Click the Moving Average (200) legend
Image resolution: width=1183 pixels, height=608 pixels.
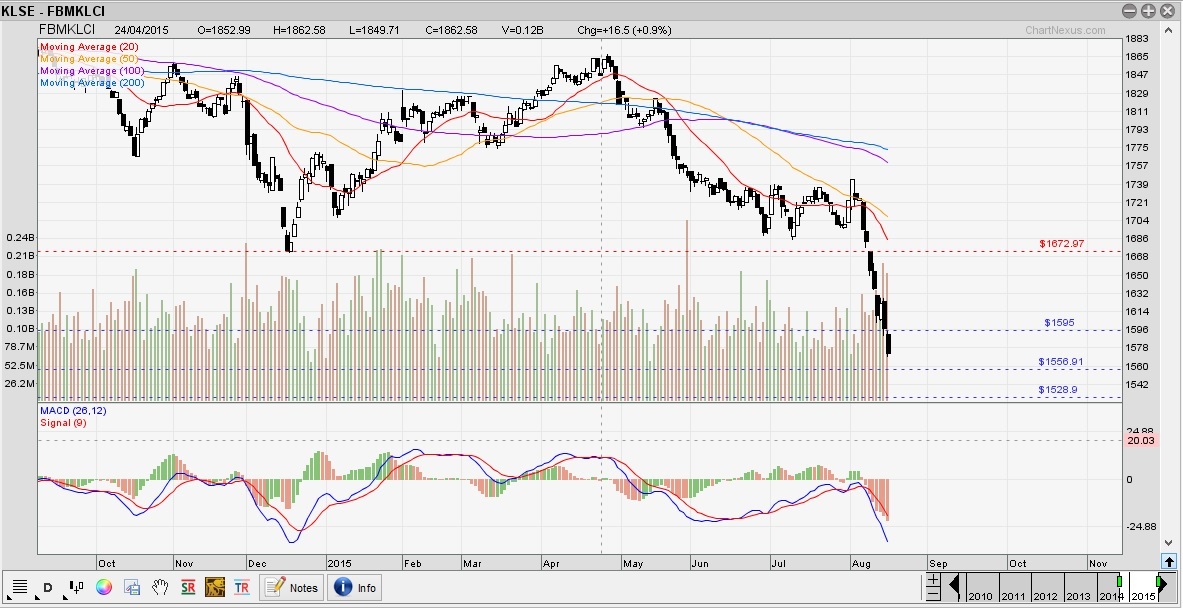click(x=91, y=83)
